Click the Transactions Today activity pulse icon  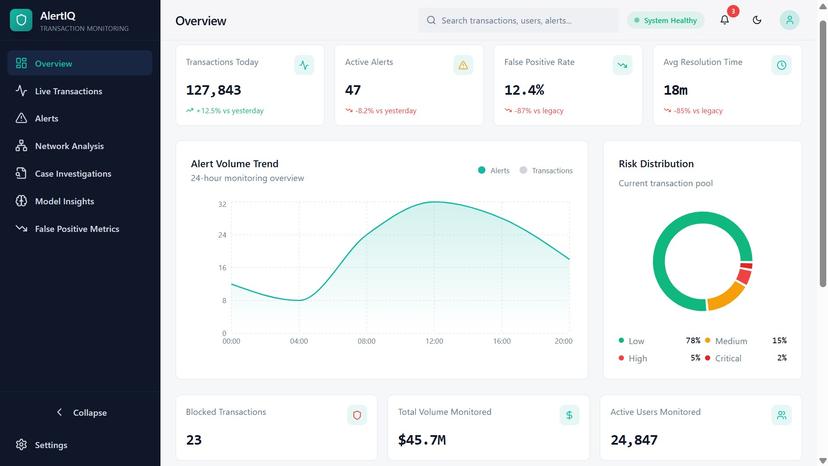tap(304, 65)
